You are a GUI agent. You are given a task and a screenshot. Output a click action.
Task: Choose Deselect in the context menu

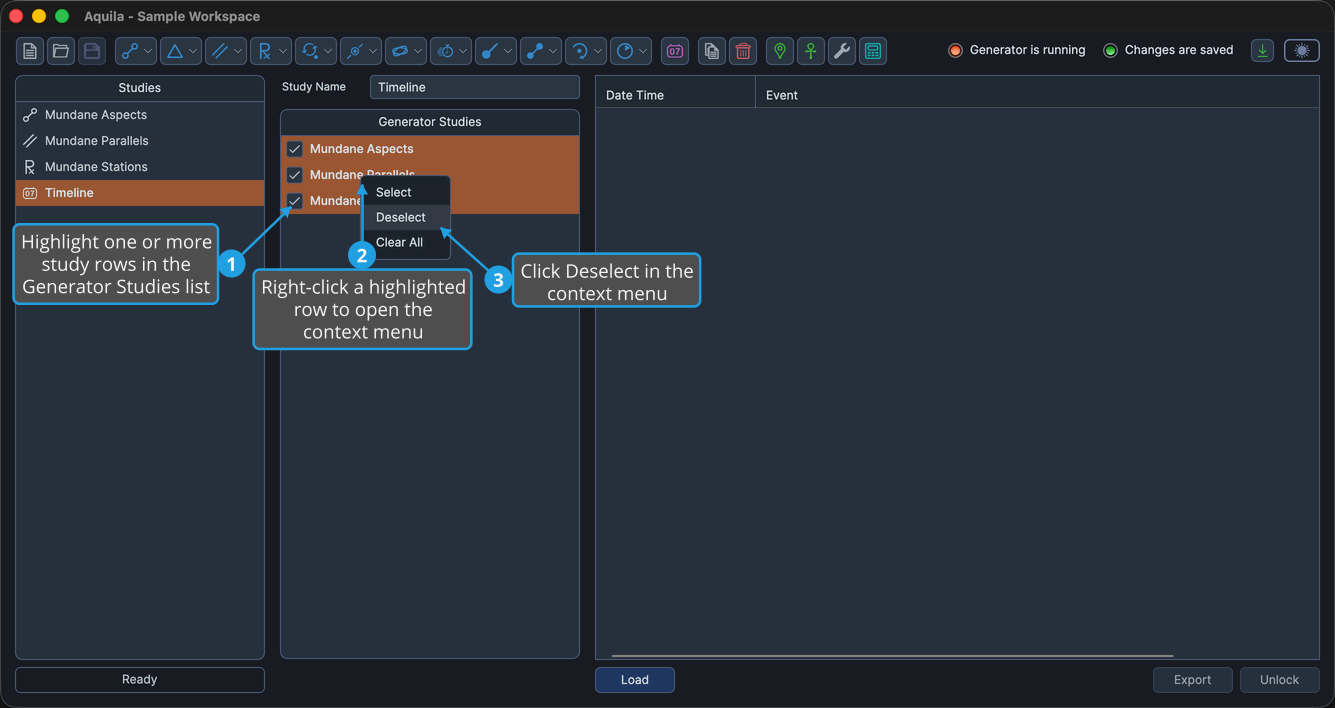406,217
